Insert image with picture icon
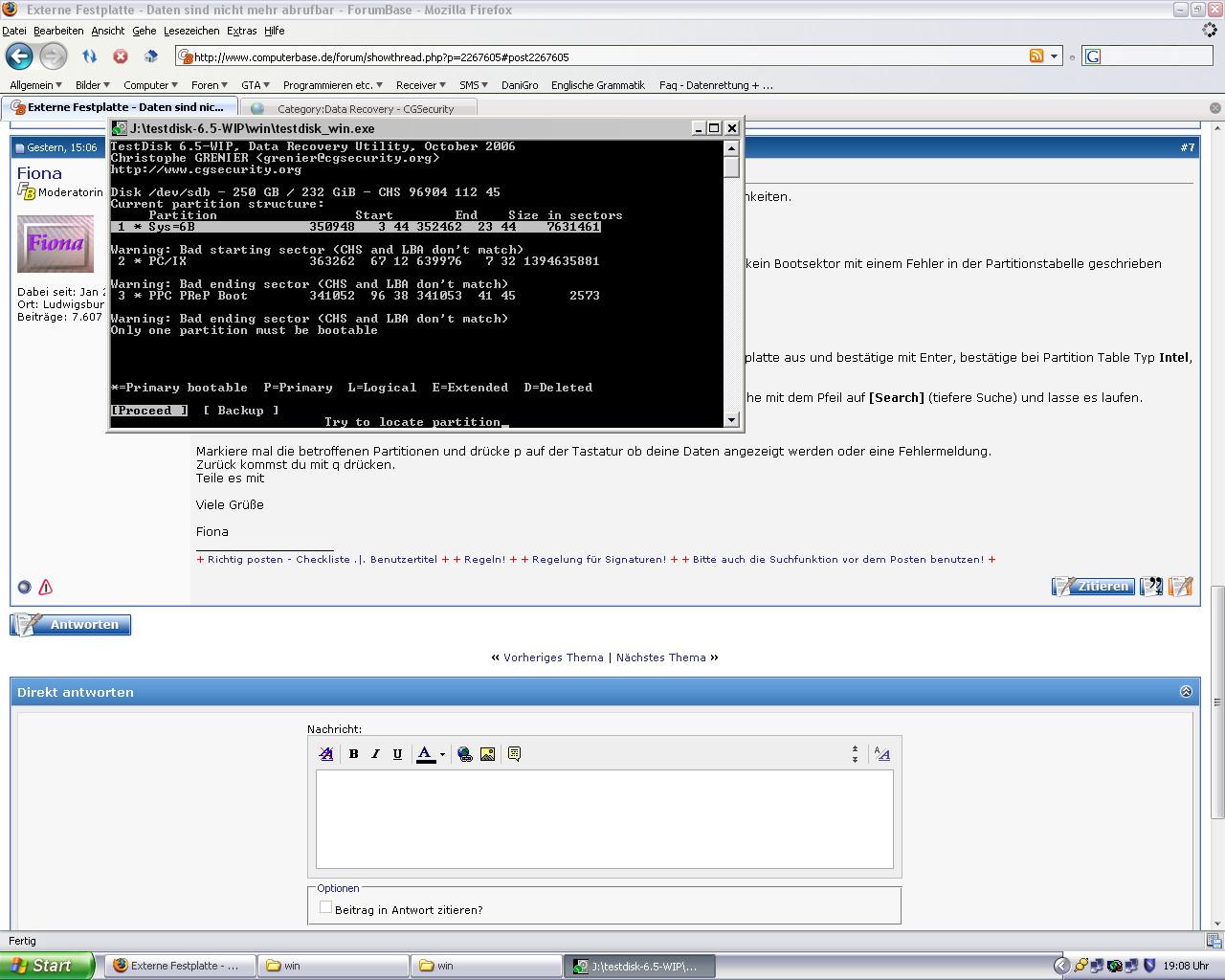The image size is (1225, 980). click(x=487, y=754)
